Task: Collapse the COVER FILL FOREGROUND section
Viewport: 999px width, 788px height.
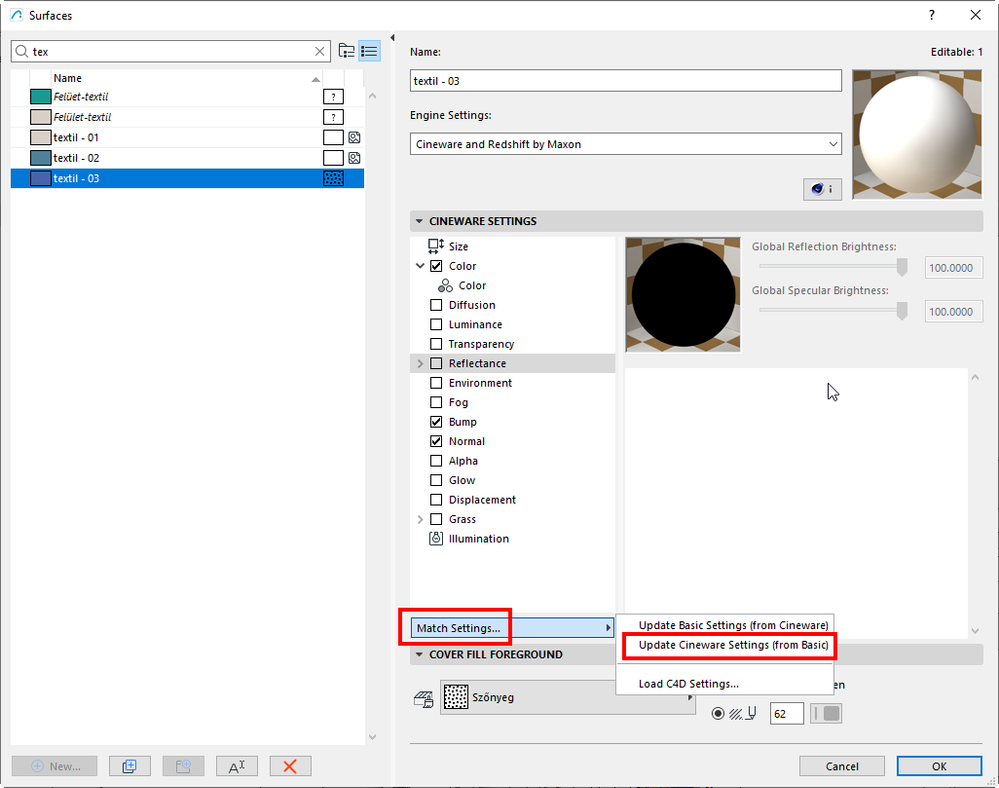Action: tap(419, 654)
